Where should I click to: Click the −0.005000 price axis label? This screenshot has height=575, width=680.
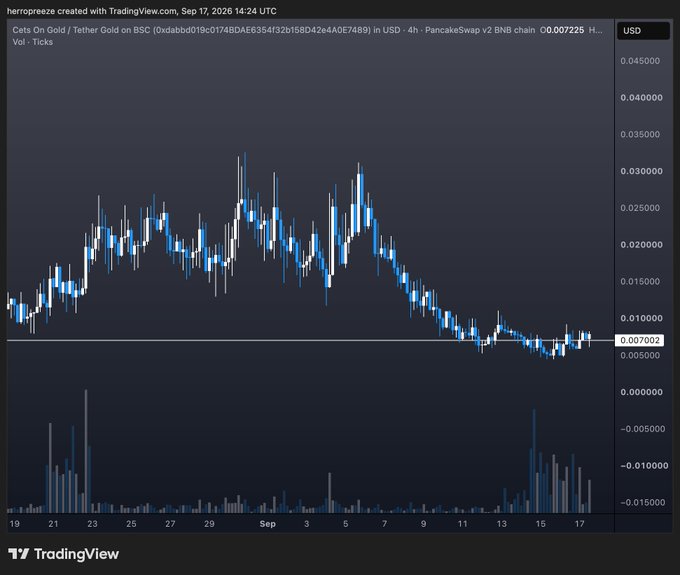(x=643, y=429)
